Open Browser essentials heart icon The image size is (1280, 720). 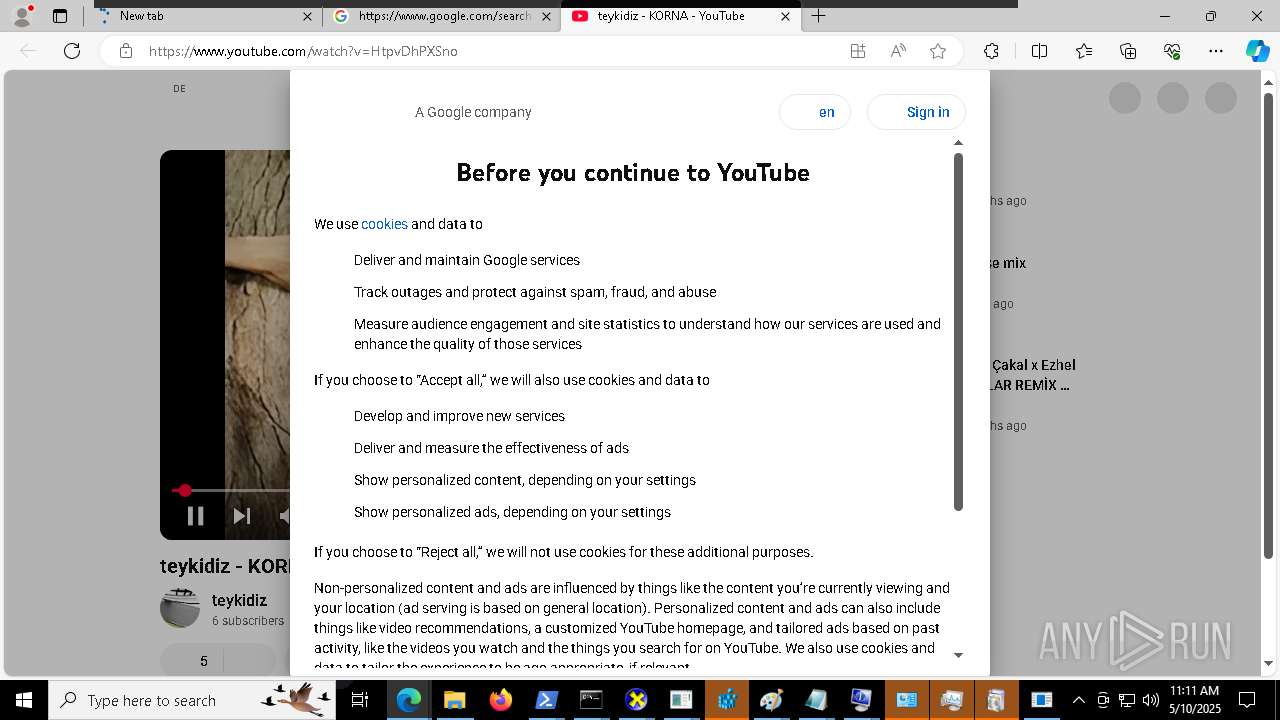[x=1172, y=51]
